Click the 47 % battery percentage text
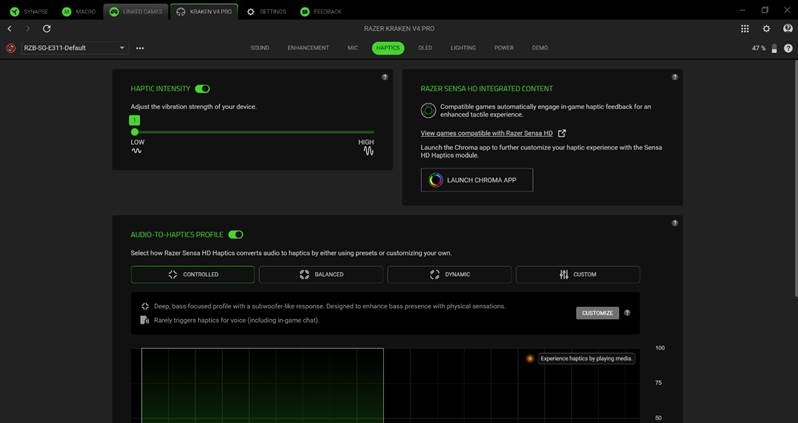The image size is (798, 423). click(759, 48)
